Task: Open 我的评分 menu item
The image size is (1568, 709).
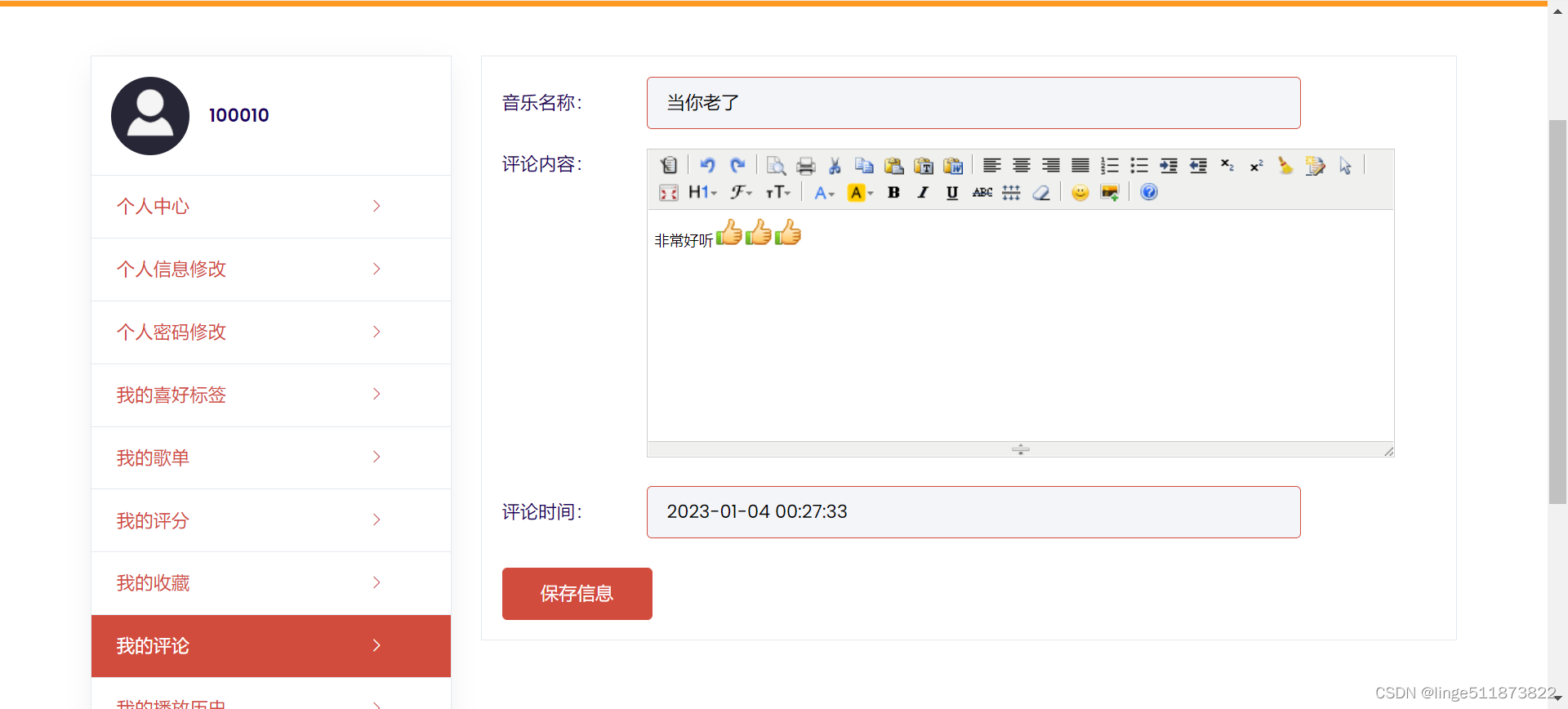Action: pos(271,520)
